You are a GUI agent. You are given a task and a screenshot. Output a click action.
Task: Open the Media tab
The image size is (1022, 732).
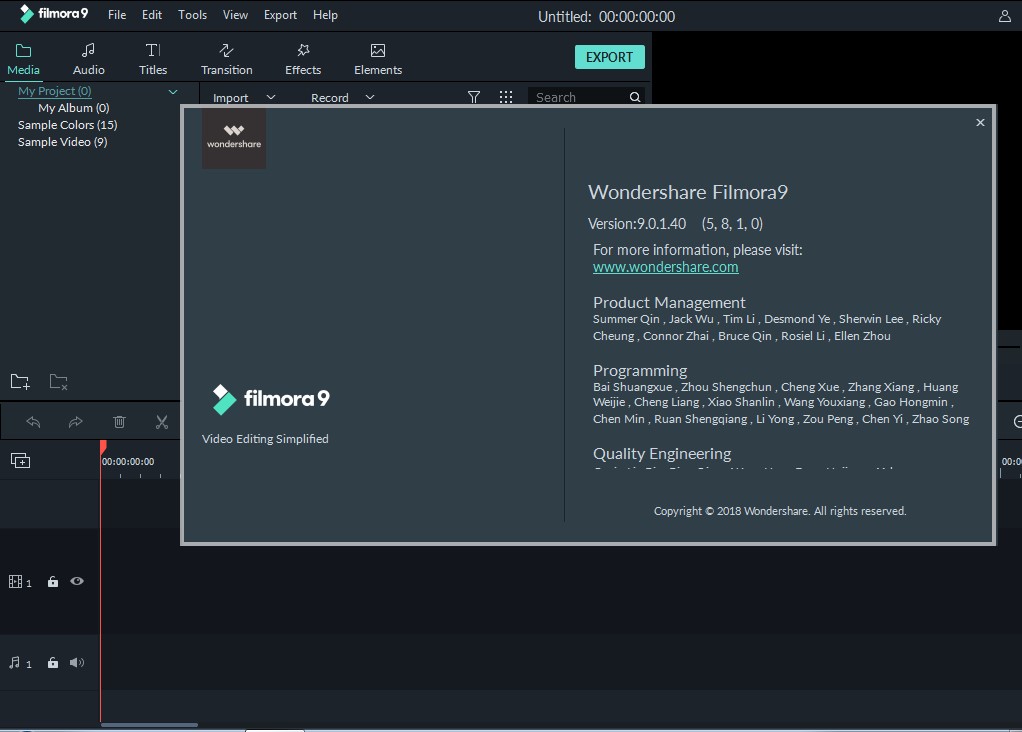click(x=23, y=59)
